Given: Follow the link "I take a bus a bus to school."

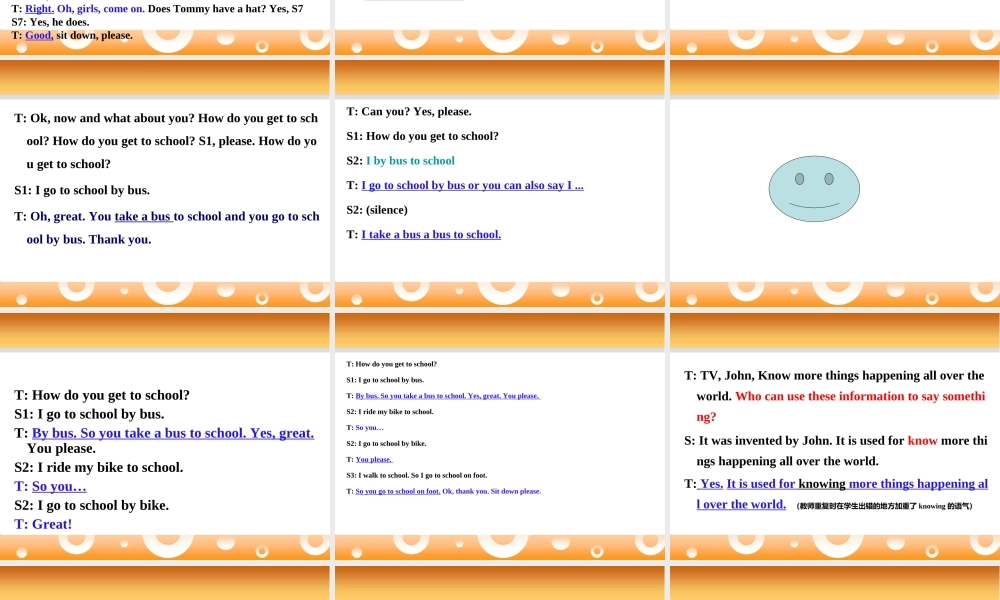Looking at the screenshot, I should coord(431,235).
